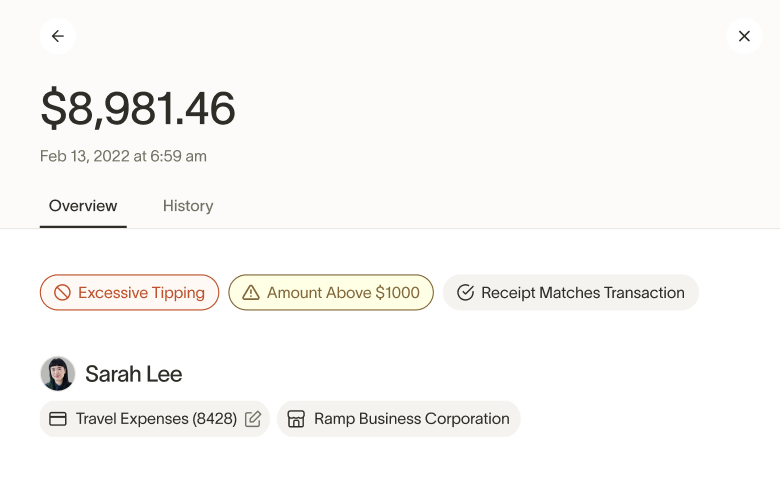
Task: Click the Feb 13, 2022 timestamp
Action: pyautogui.click(x=123, y=156)
